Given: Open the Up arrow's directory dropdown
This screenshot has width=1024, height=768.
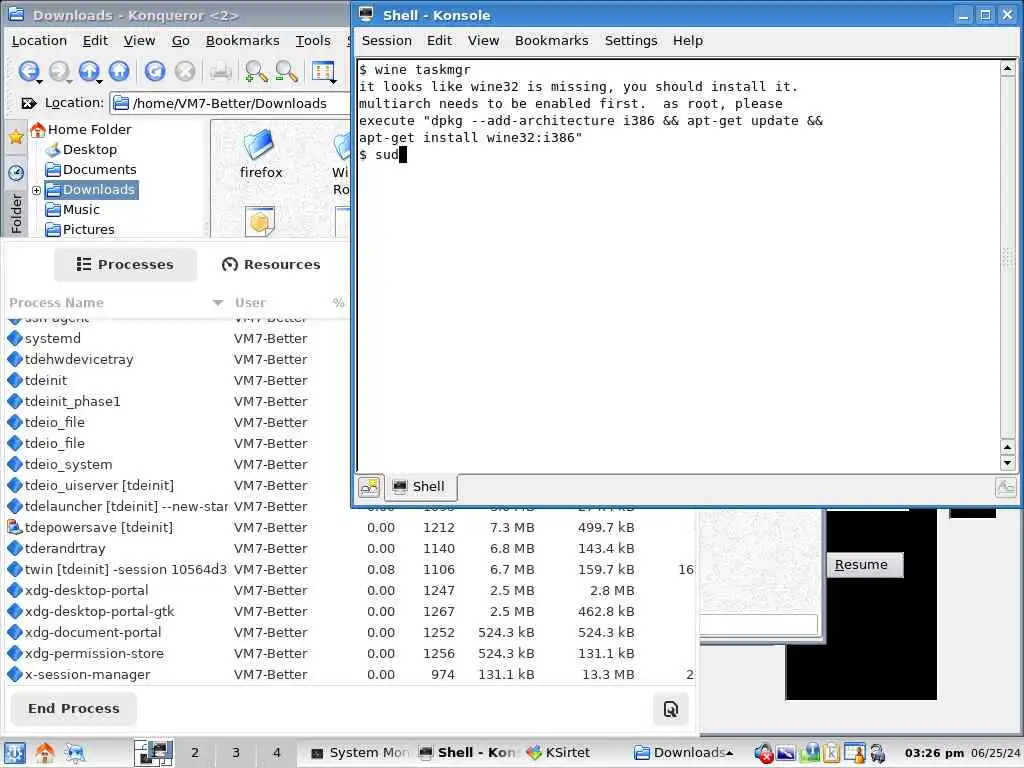Looking at the screenshot, I should 99,81.
